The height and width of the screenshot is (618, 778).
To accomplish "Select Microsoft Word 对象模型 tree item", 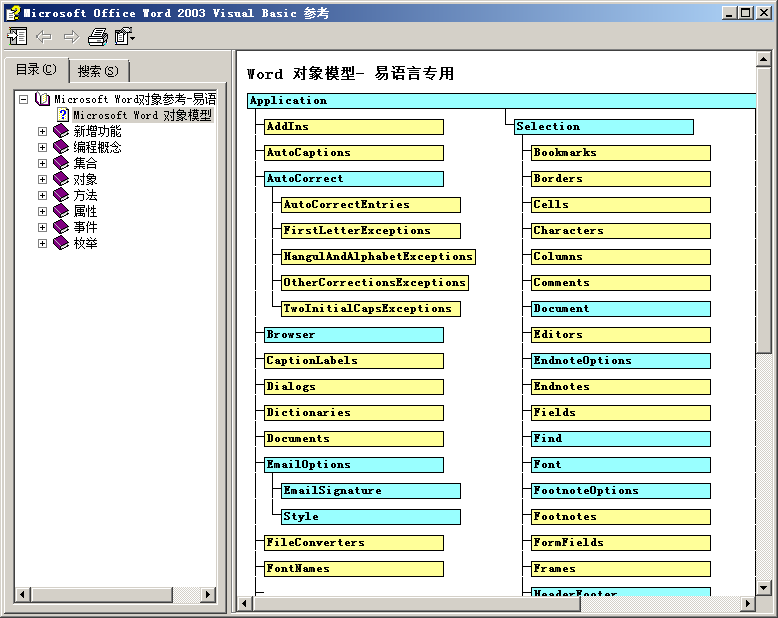I will pyautogui.click(x=142, y=115).
